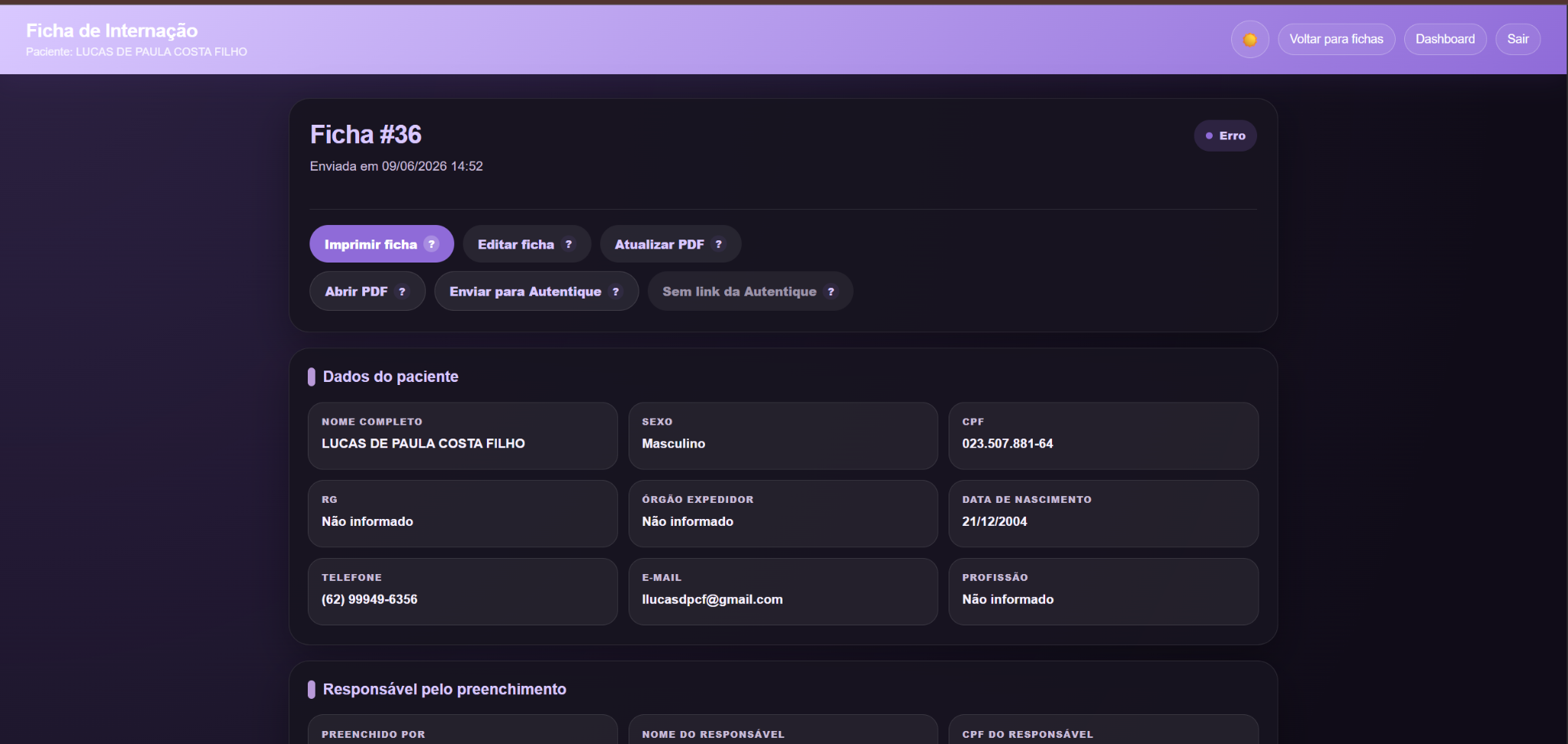Image resolution: width=1568 pixels, height=744 pixels.
Task: Click the Ficha #36 title
Action: coord(366,135)
